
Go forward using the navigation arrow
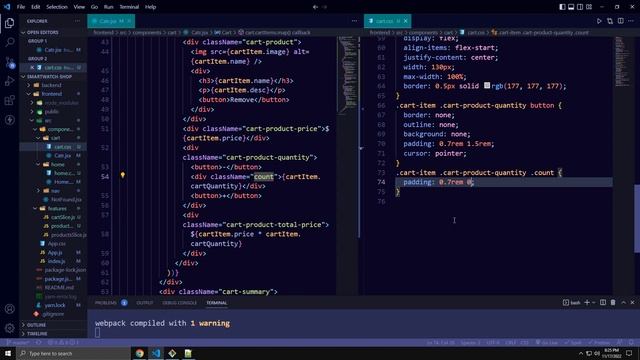(325, 7)
